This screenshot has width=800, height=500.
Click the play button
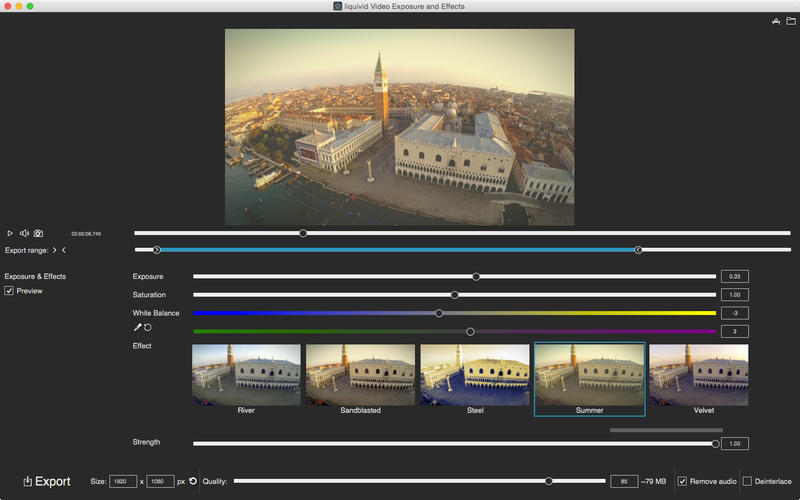(x=10, y=233)
